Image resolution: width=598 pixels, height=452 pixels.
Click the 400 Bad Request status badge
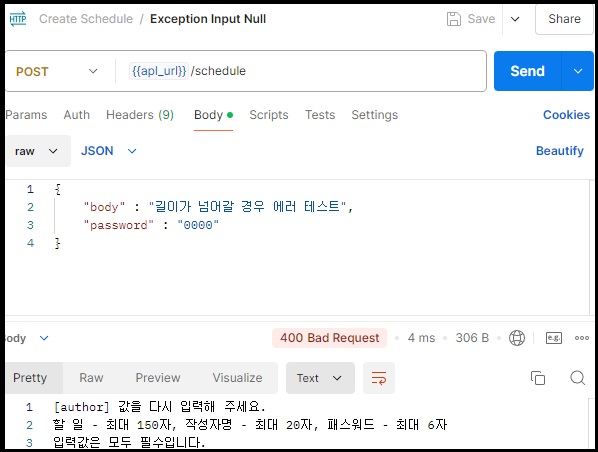pos(330,338)
